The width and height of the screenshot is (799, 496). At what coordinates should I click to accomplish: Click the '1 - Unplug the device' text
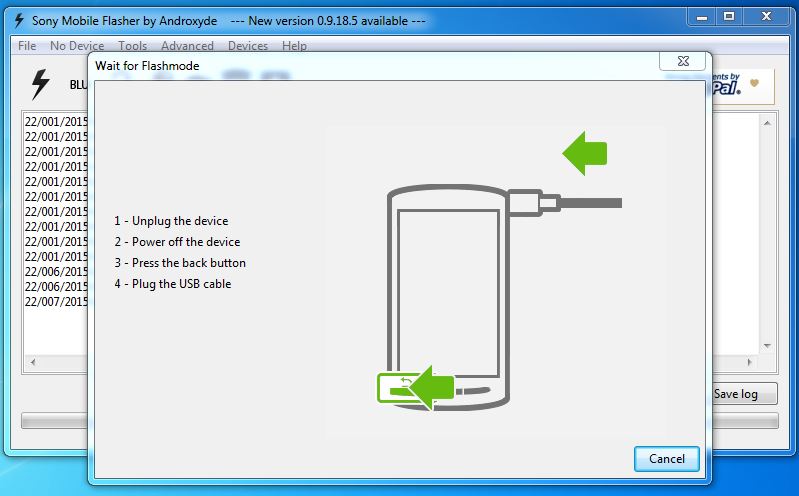pyautogui.click(x=171, y=221)
